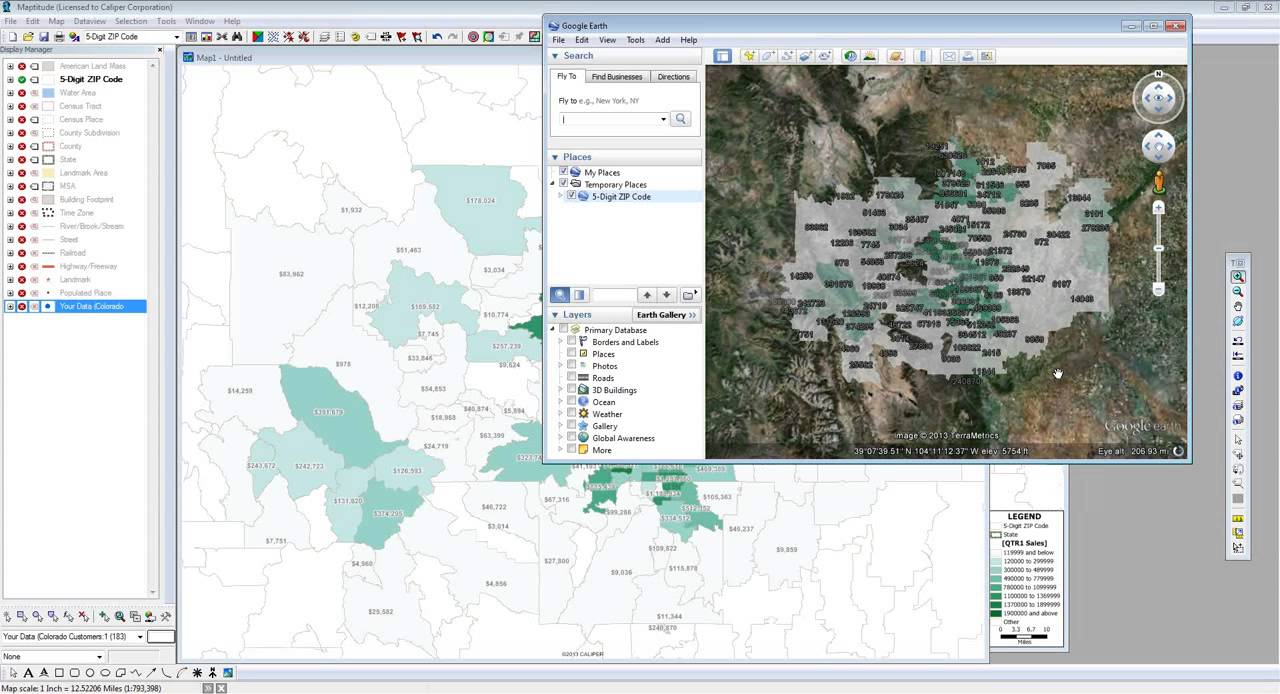Screen dimensions: 1280x694
Task: Click the Look joystick compass ring
Action: 1159,97
